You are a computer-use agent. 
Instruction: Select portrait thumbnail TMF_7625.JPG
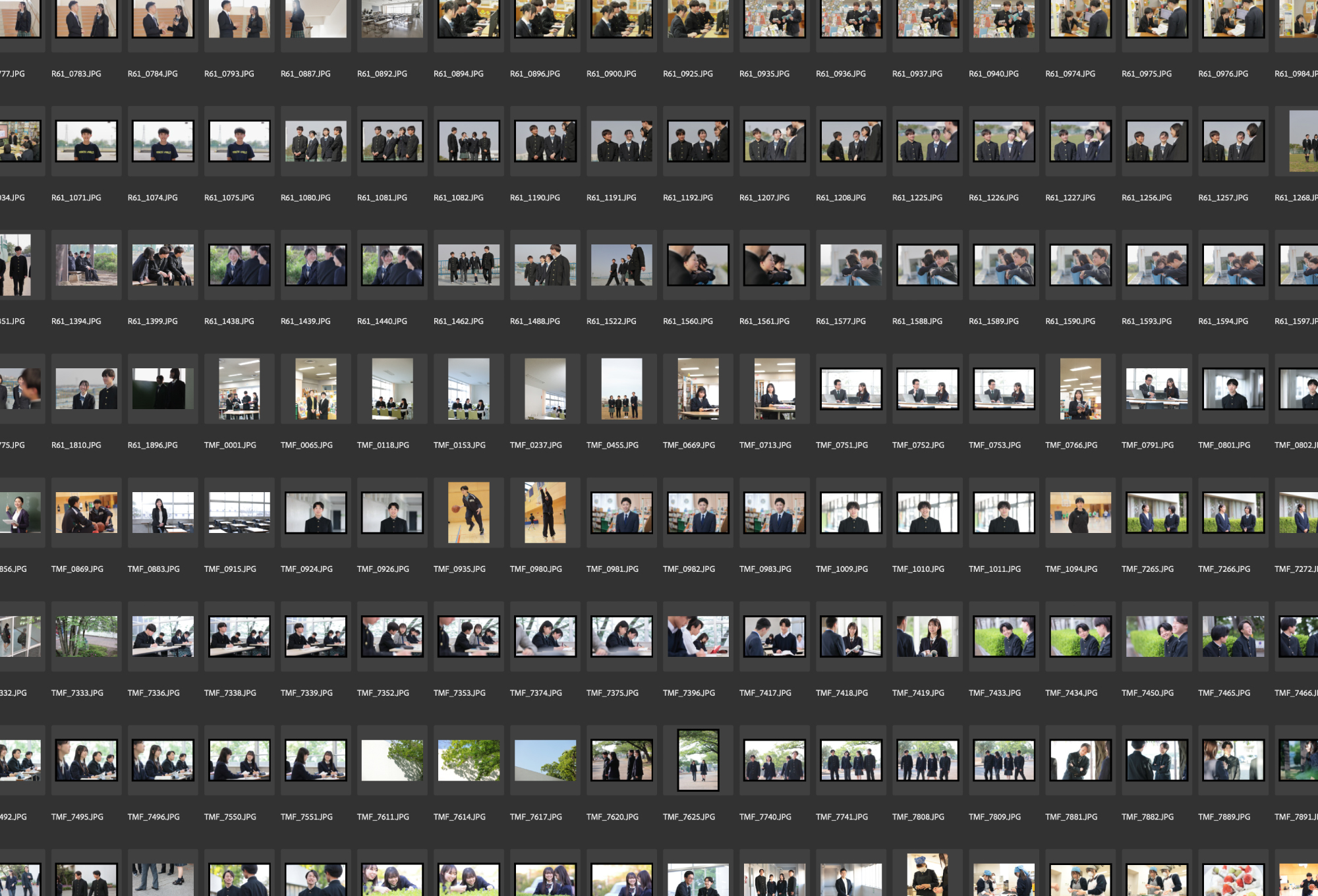pyautogui.click(x=698, y=760)
